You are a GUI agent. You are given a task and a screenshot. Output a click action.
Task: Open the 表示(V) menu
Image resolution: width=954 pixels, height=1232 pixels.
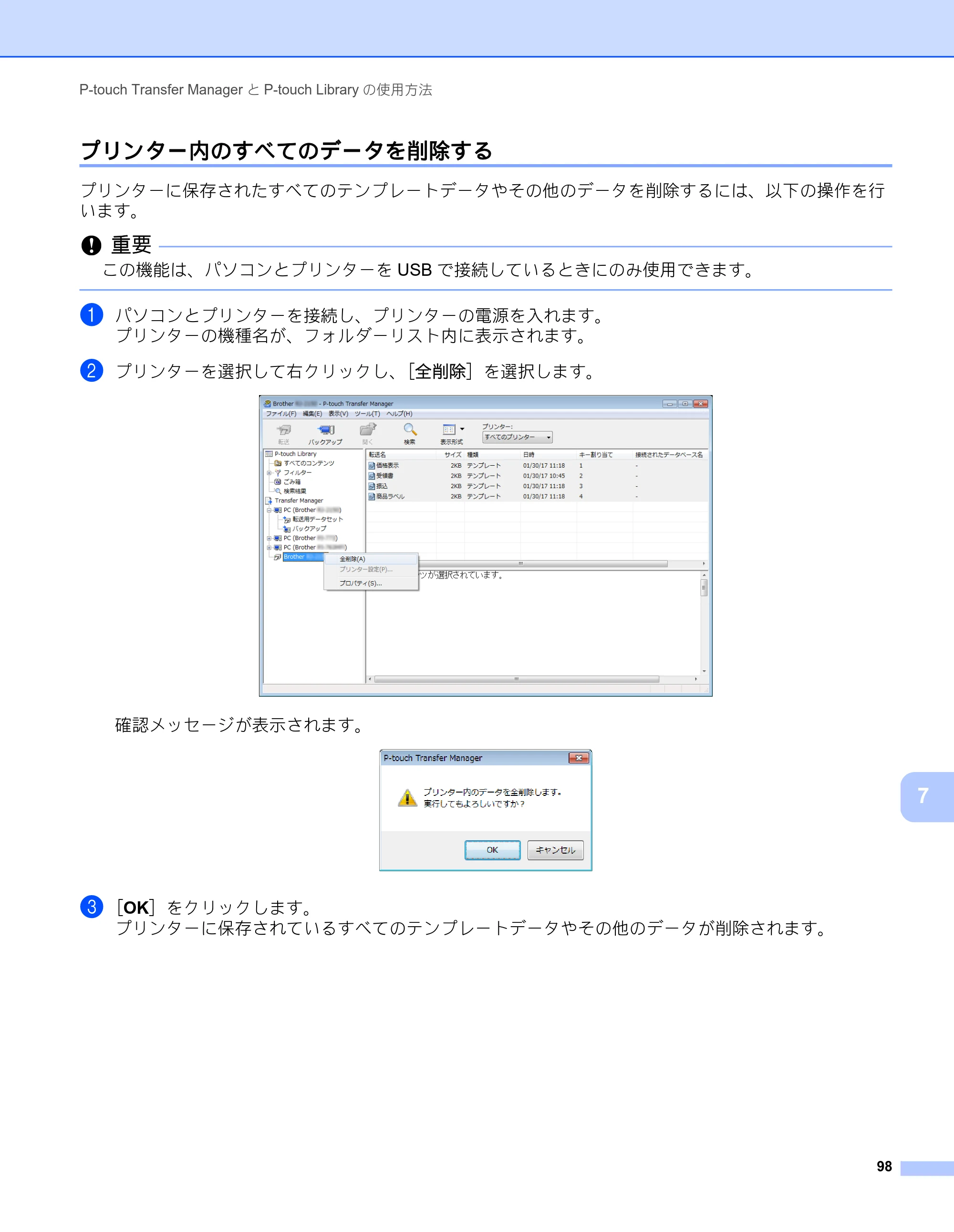338,414
